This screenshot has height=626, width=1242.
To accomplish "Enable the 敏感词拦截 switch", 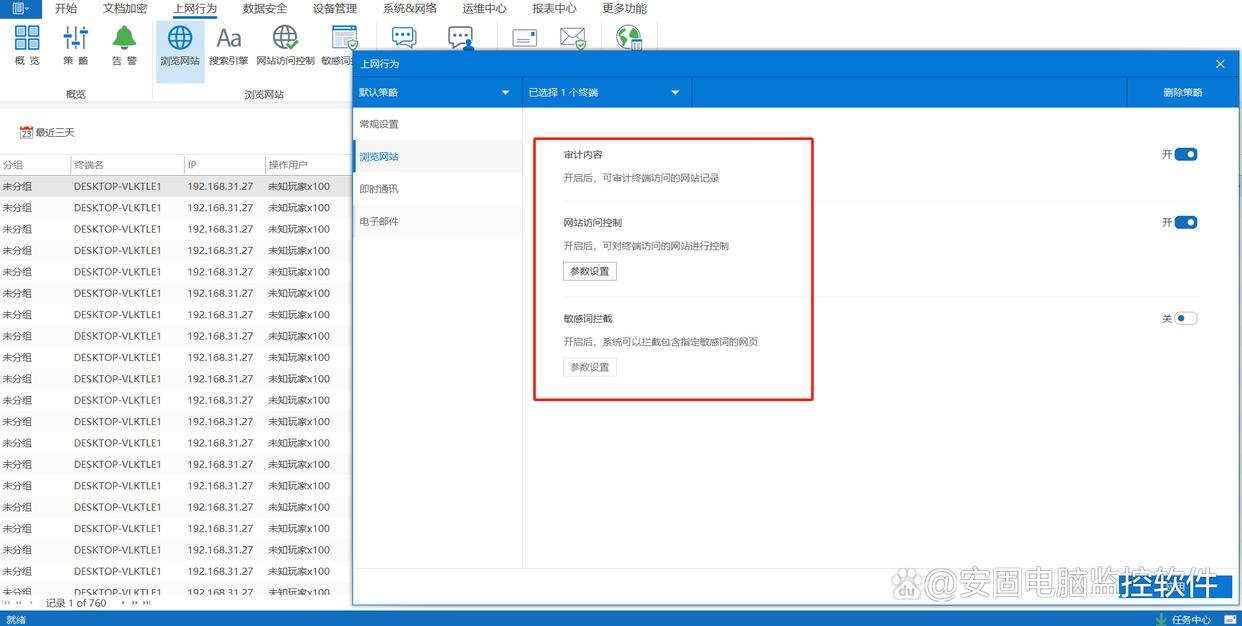I will (x=1185, y=319).
